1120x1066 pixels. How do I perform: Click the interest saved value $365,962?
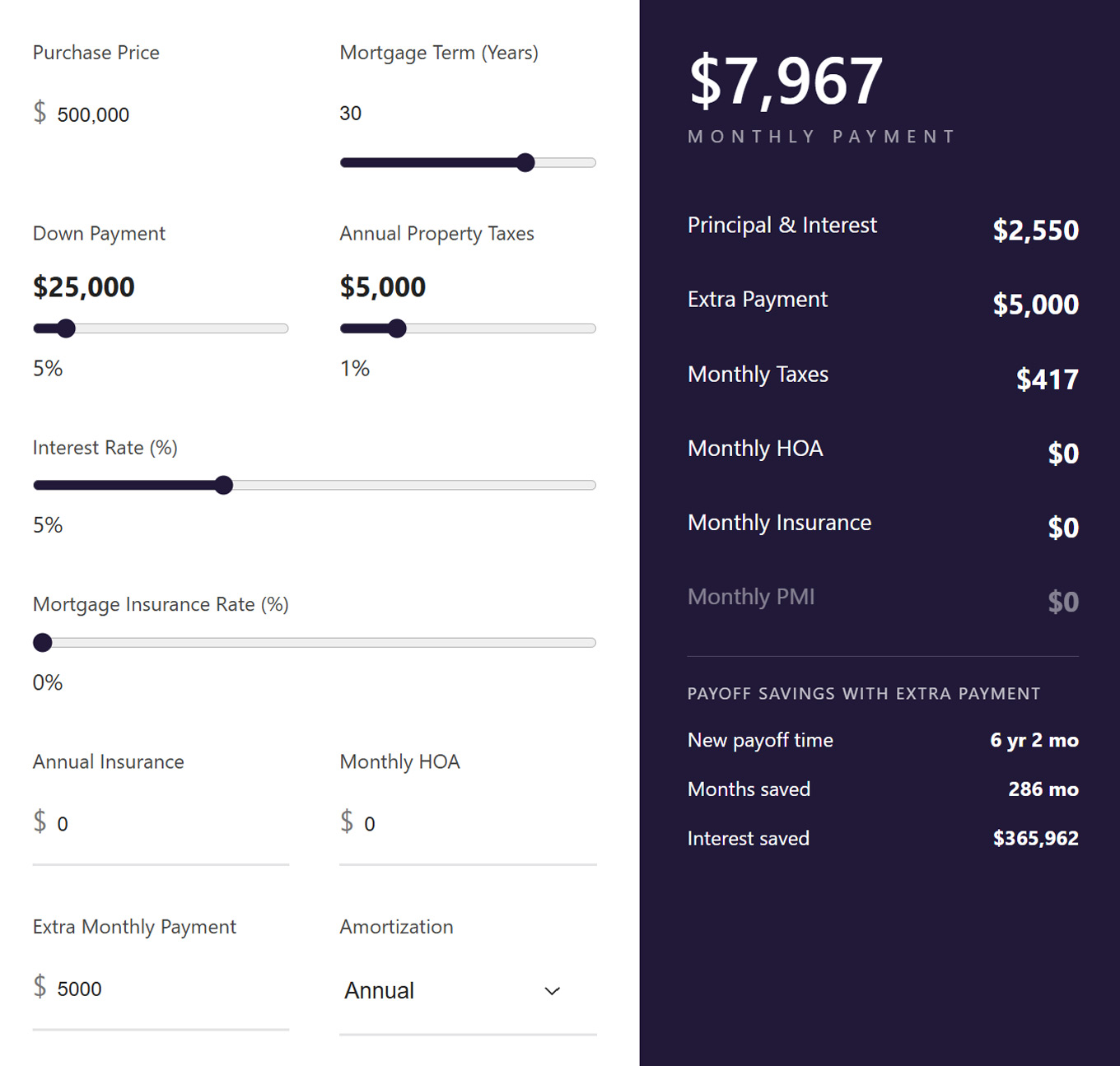click(1036, 838)
